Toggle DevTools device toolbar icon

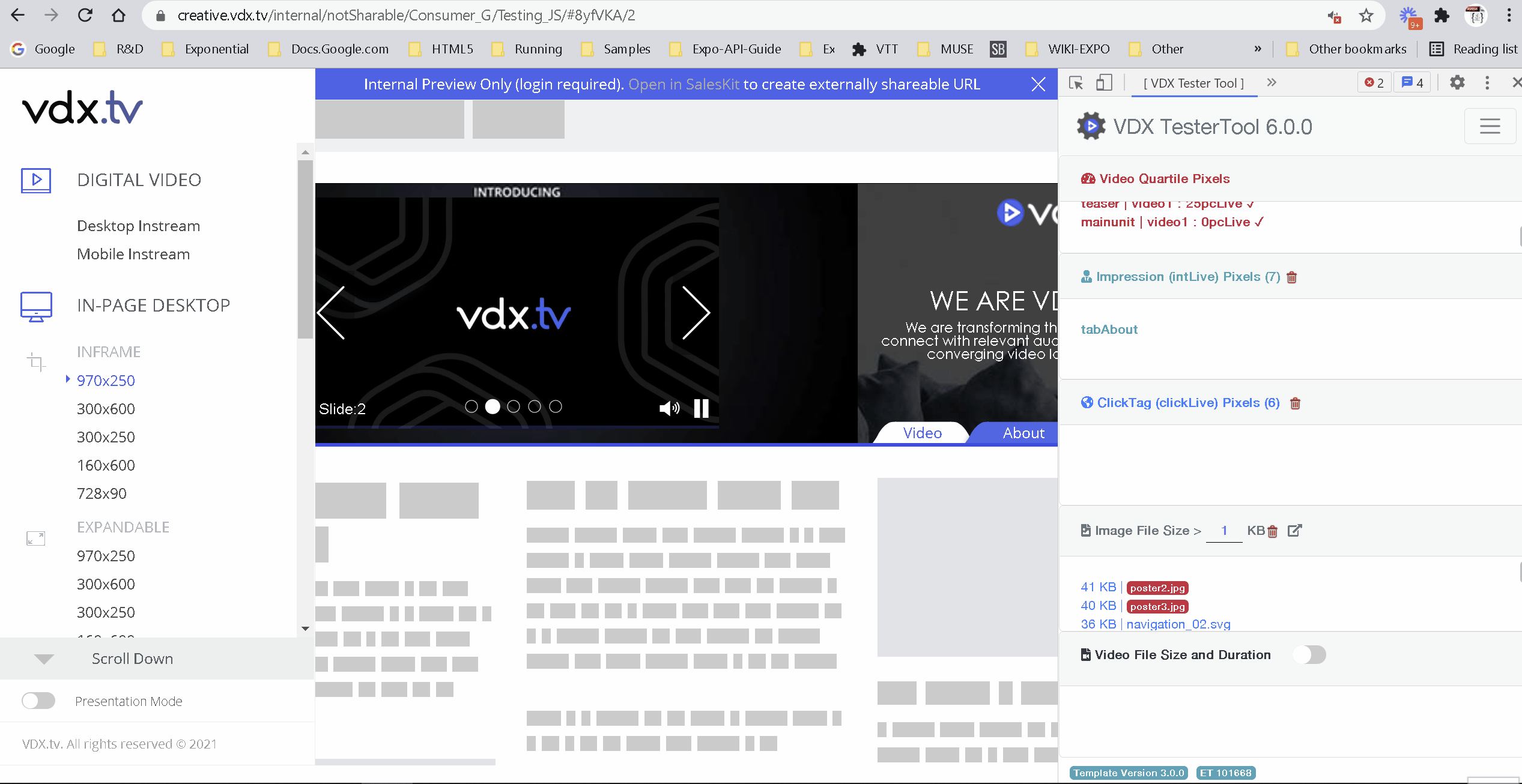1104,83
